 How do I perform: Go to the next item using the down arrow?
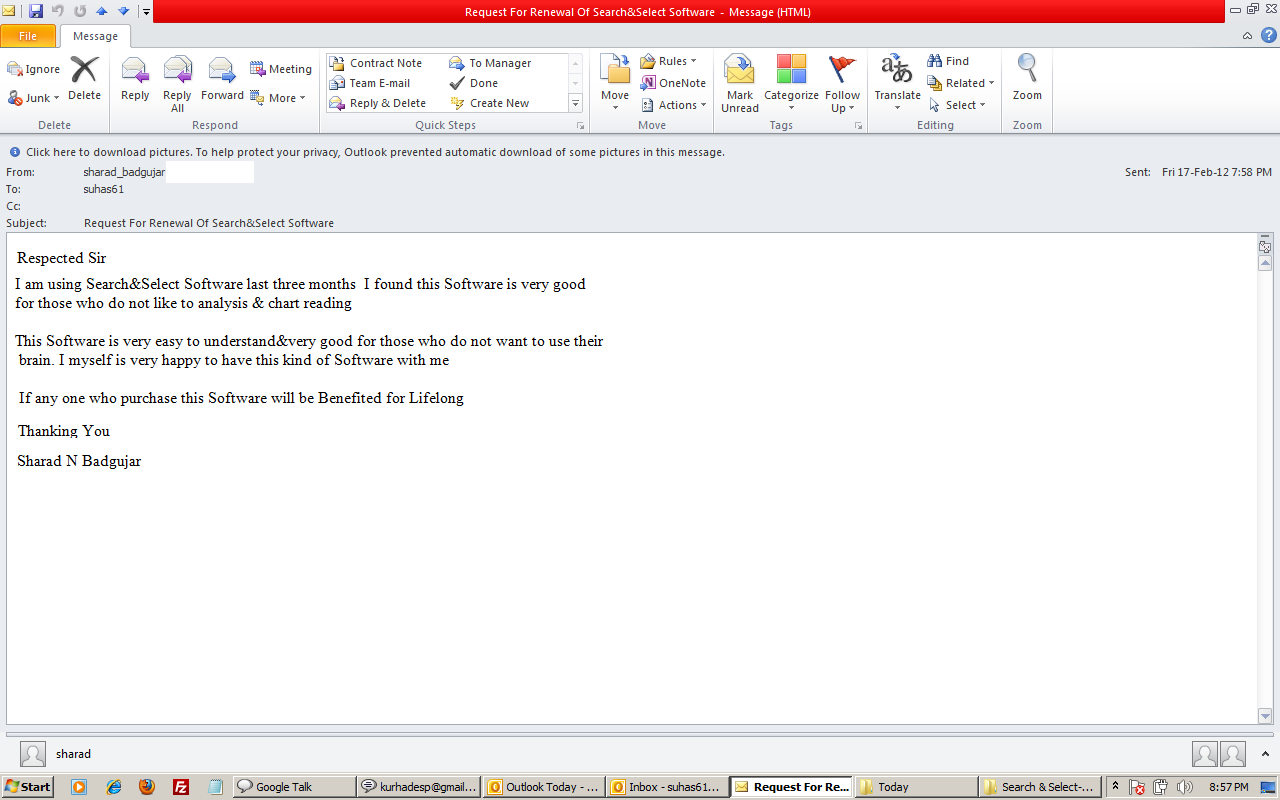click(123, 11)
